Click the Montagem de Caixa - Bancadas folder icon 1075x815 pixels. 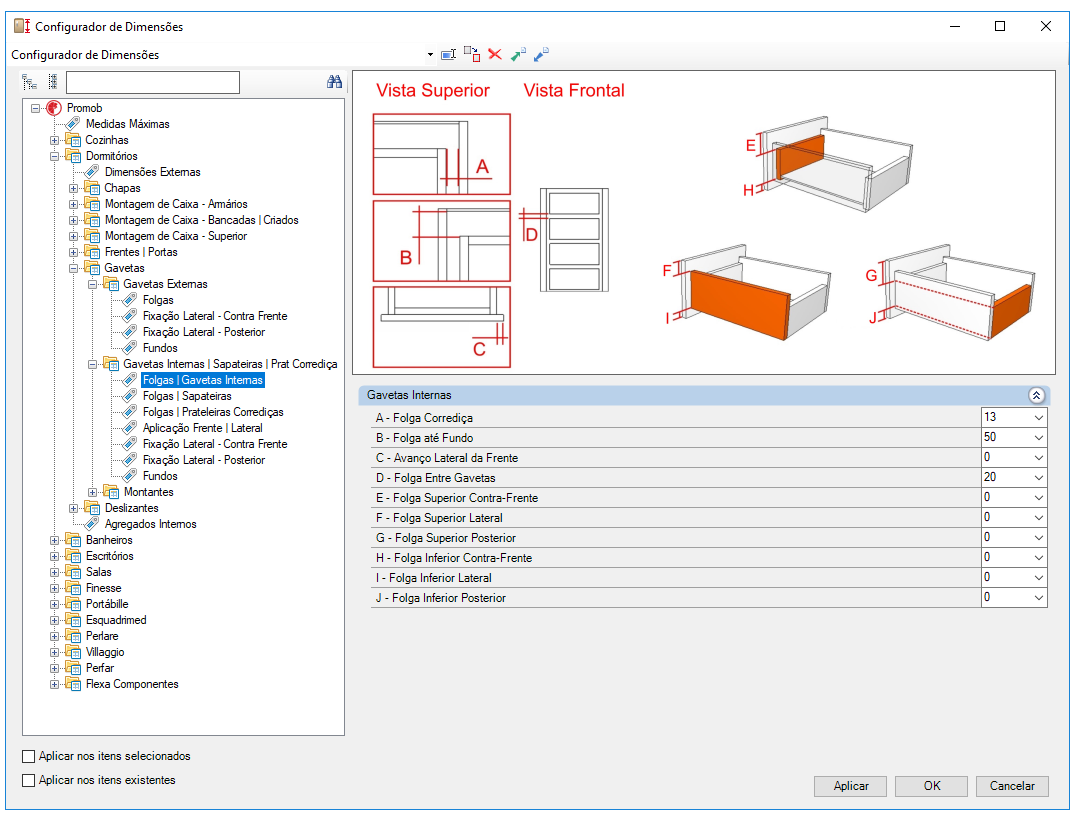tap(92, 220)
